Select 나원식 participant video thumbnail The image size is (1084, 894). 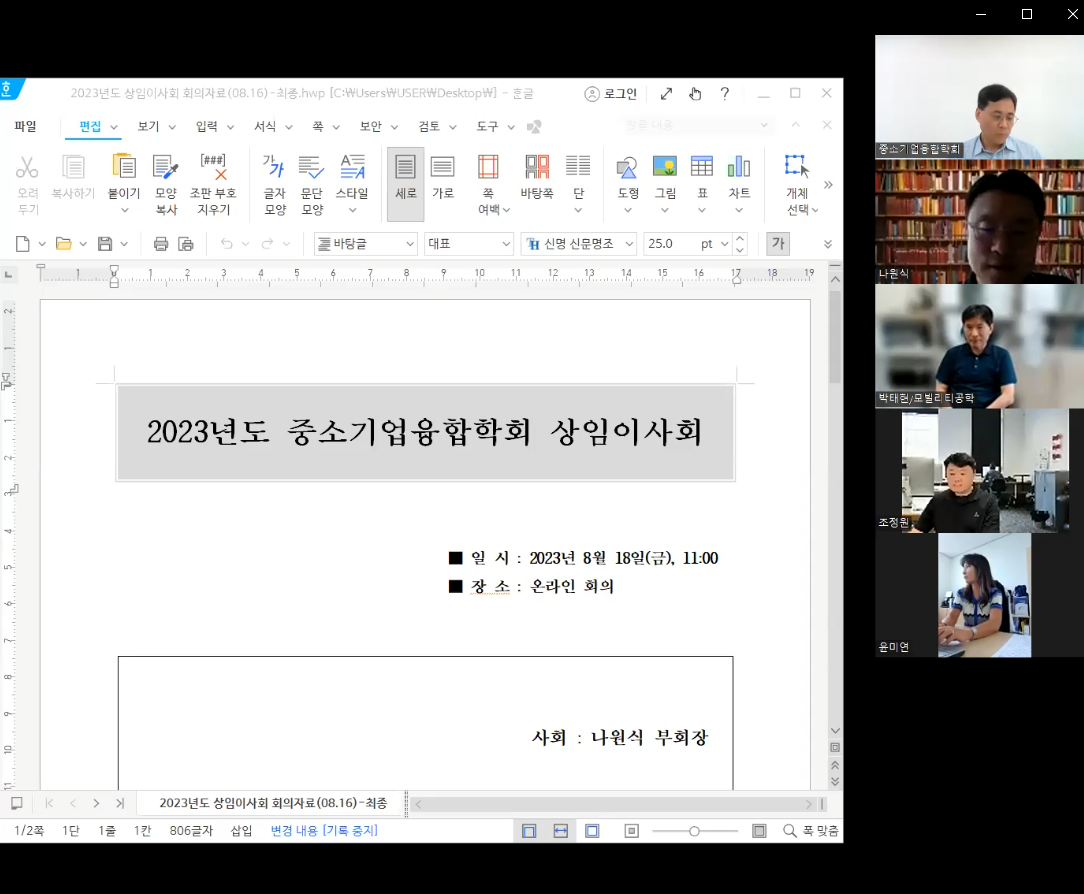[x=979, y=222]
